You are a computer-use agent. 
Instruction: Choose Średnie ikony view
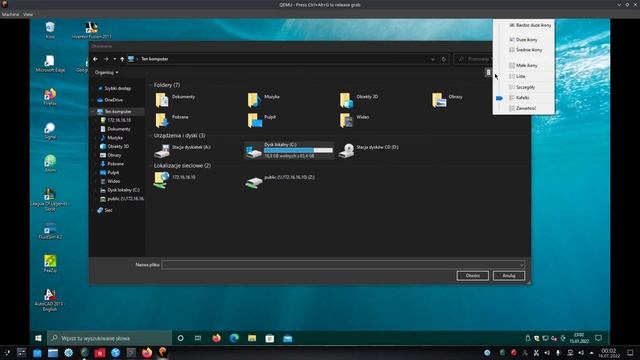click(x=525, y=50)
